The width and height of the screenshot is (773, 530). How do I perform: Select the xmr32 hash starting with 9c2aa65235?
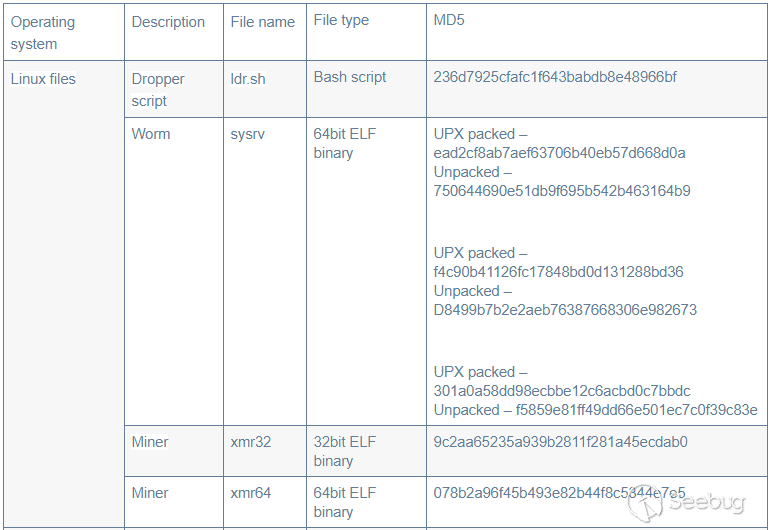[x=560, y=442]
